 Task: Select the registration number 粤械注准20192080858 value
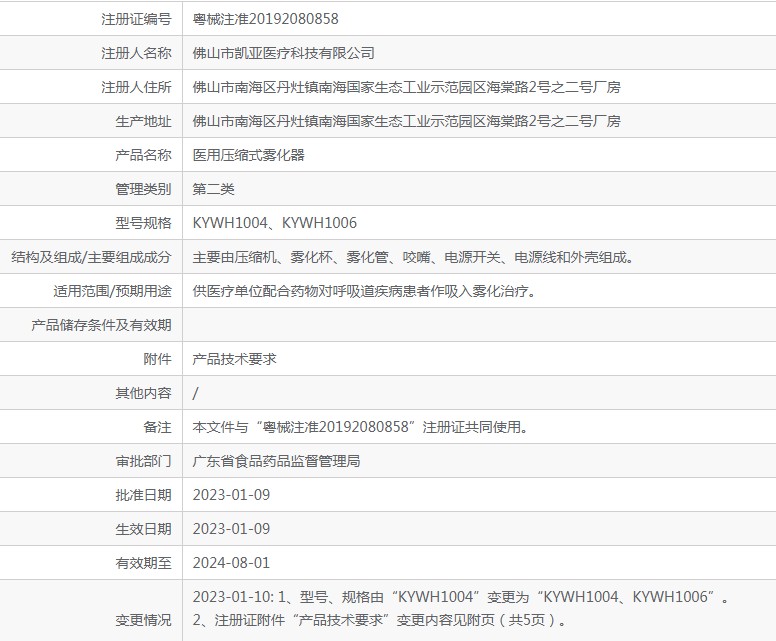(x=265, y=19)
